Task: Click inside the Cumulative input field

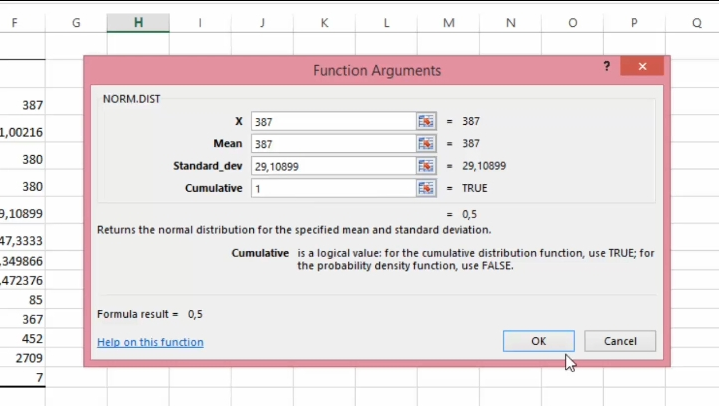Action: click(x=333, y=188)
